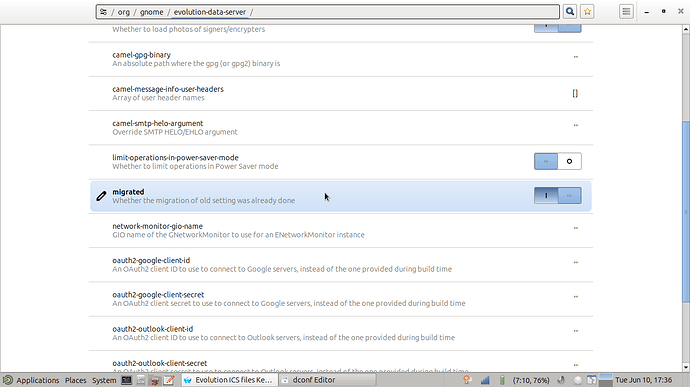
Task: Click the calendar-style tray icon
Action: pos(592,380)
